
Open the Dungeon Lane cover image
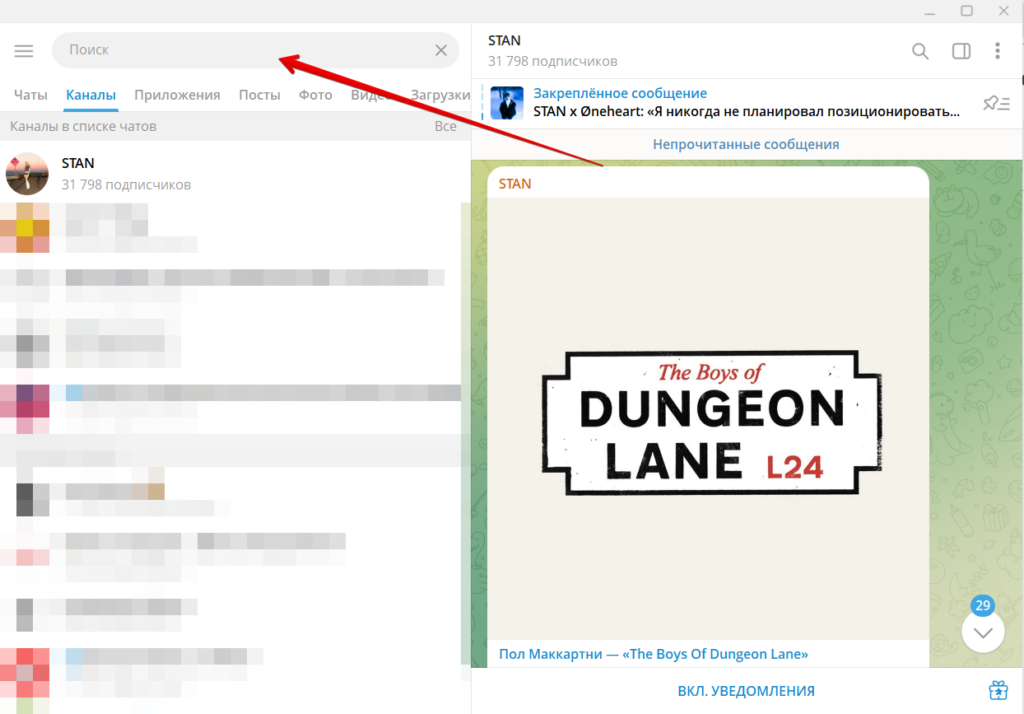[x=709, y=418]
